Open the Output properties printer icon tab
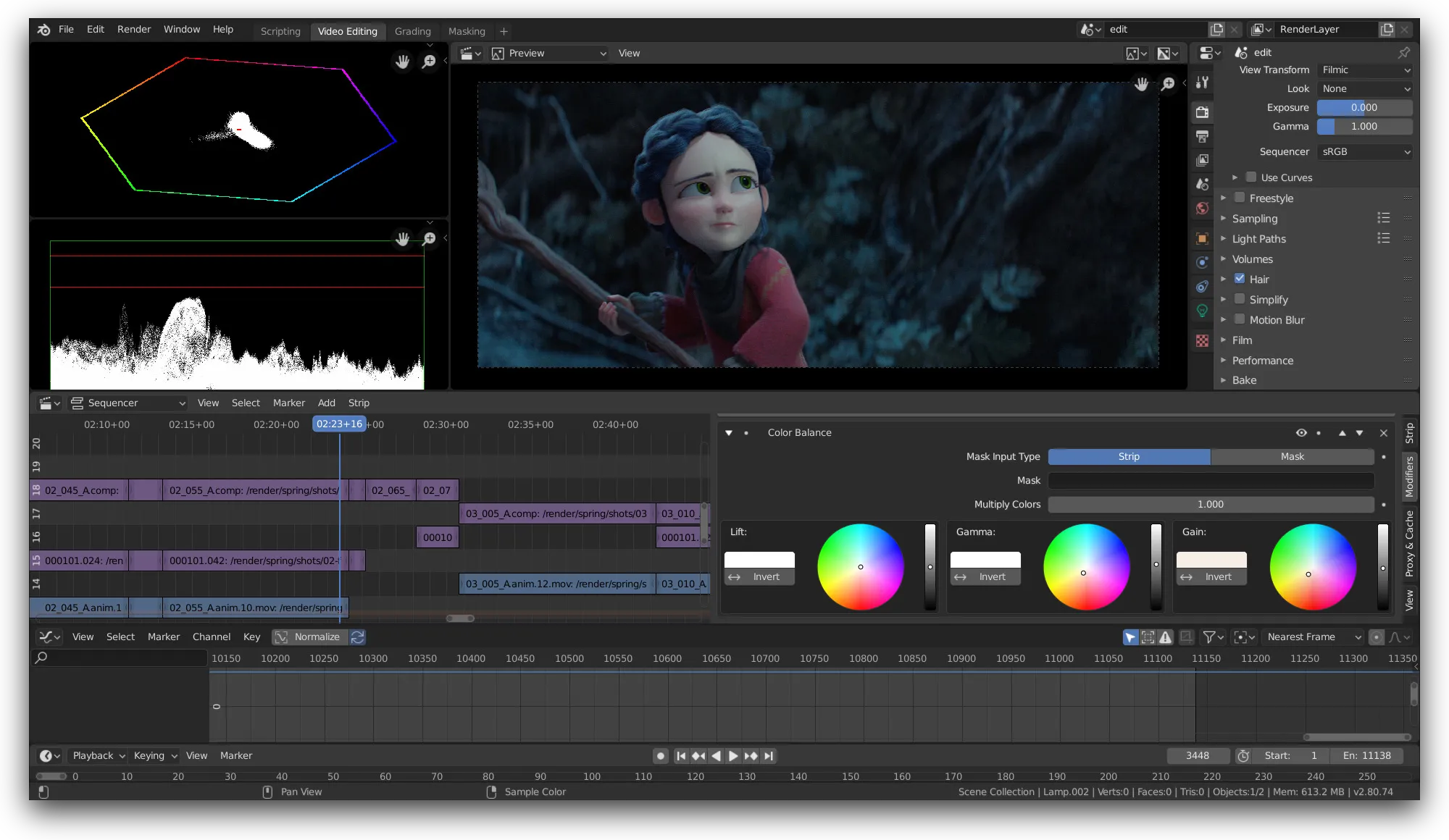The image size is (1449, 840). point(1202,136)
